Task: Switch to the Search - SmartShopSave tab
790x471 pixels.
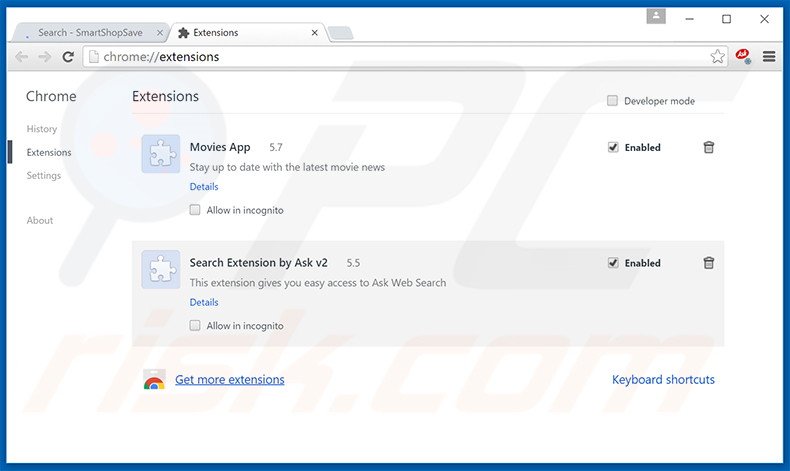Action: [x=90, y=33]
